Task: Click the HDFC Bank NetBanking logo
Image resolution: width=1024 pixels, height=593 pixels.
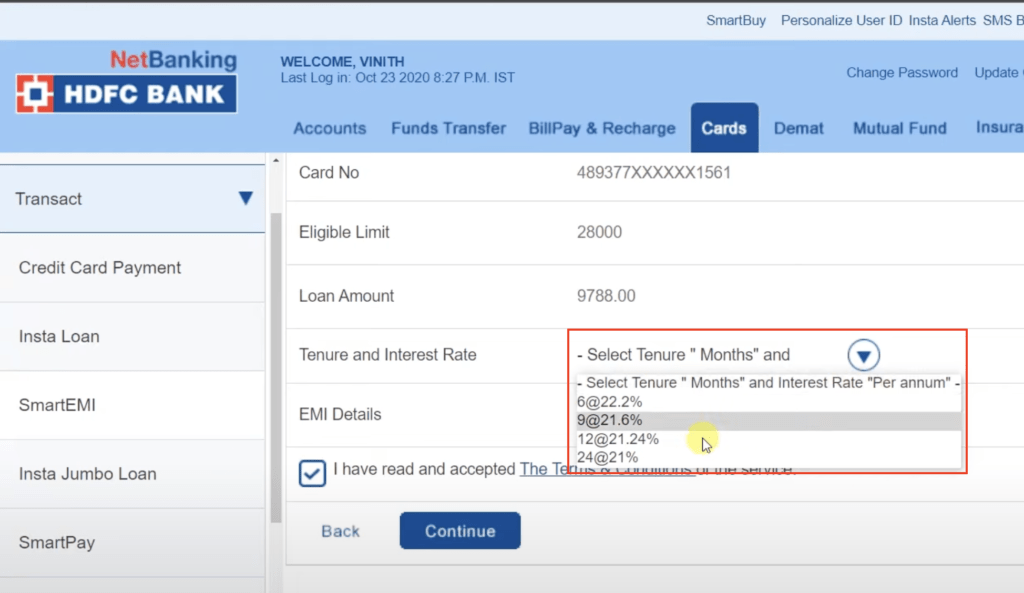Action: pyautogui.click(x=127, y=82)
